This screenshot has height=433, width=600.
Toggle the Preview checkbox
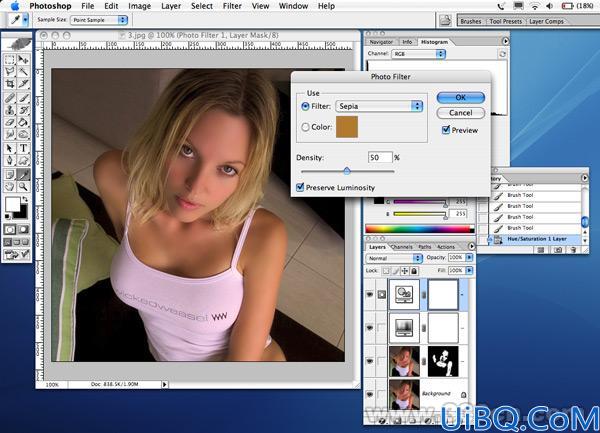point(446,130)
